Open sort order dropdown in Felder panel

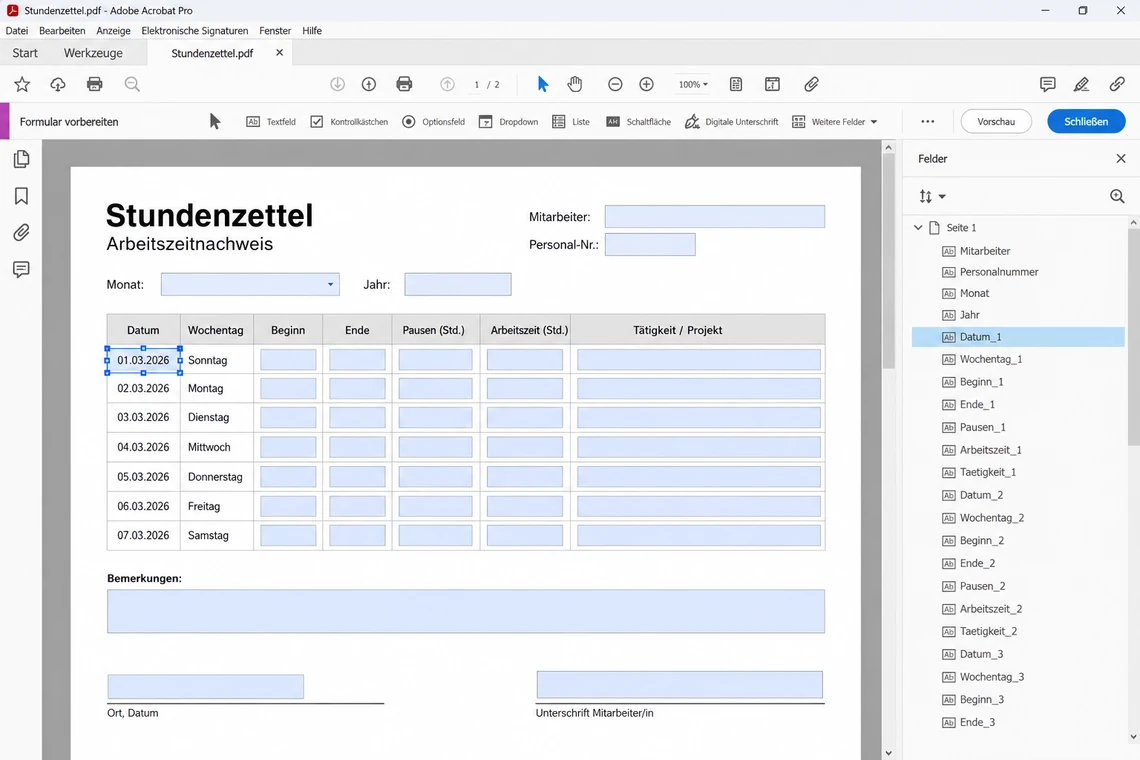point(932,196)
